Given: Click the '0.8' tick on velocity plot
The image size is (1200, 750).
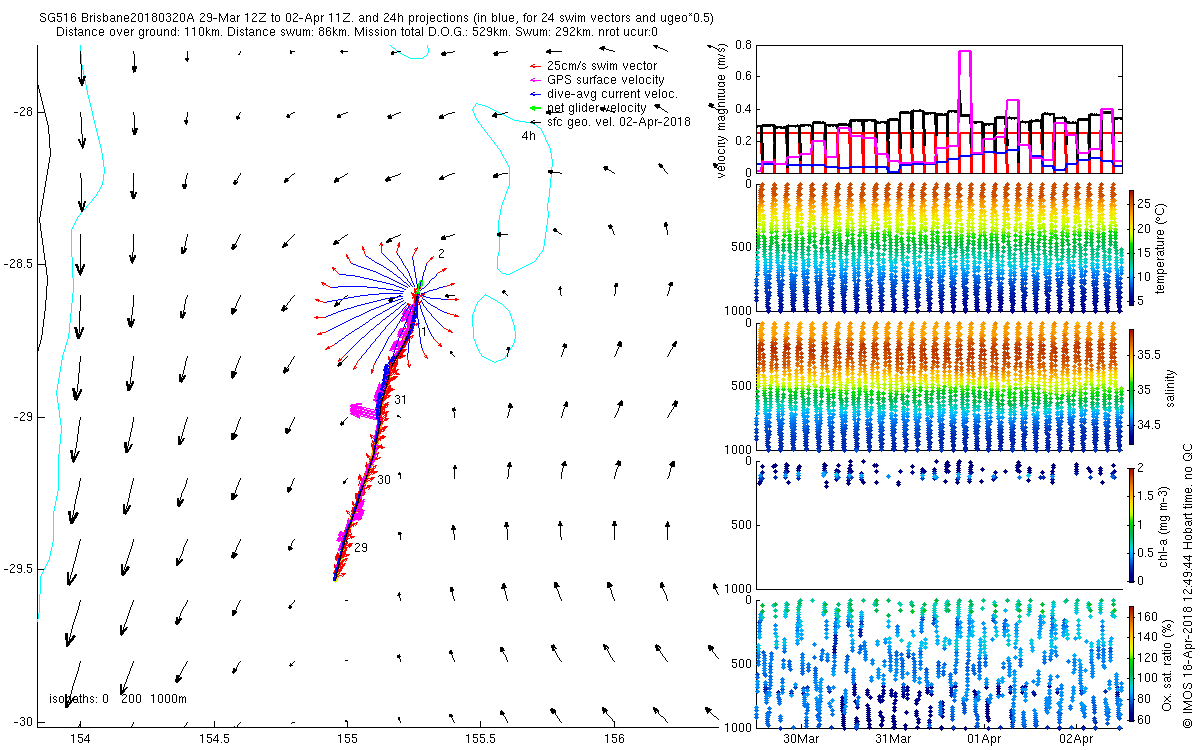Looking at the screenshot, I should (742, 45).
